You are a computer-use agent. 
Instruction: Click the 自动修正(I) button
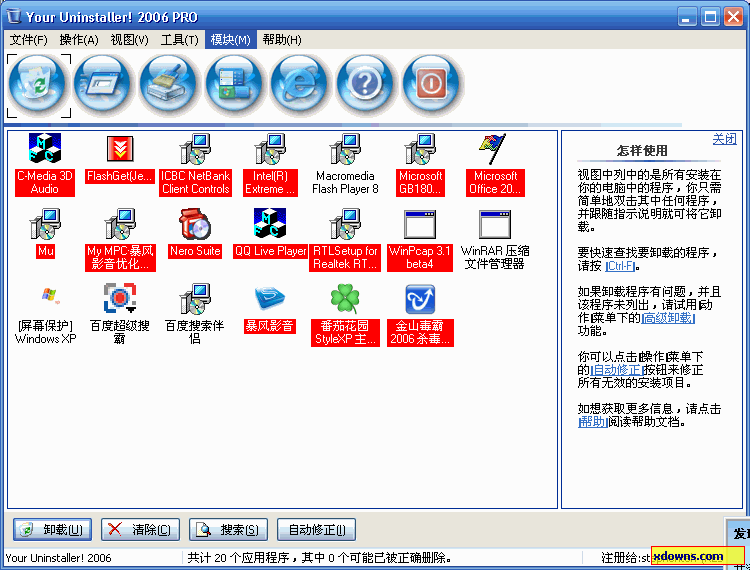(316, 530)
